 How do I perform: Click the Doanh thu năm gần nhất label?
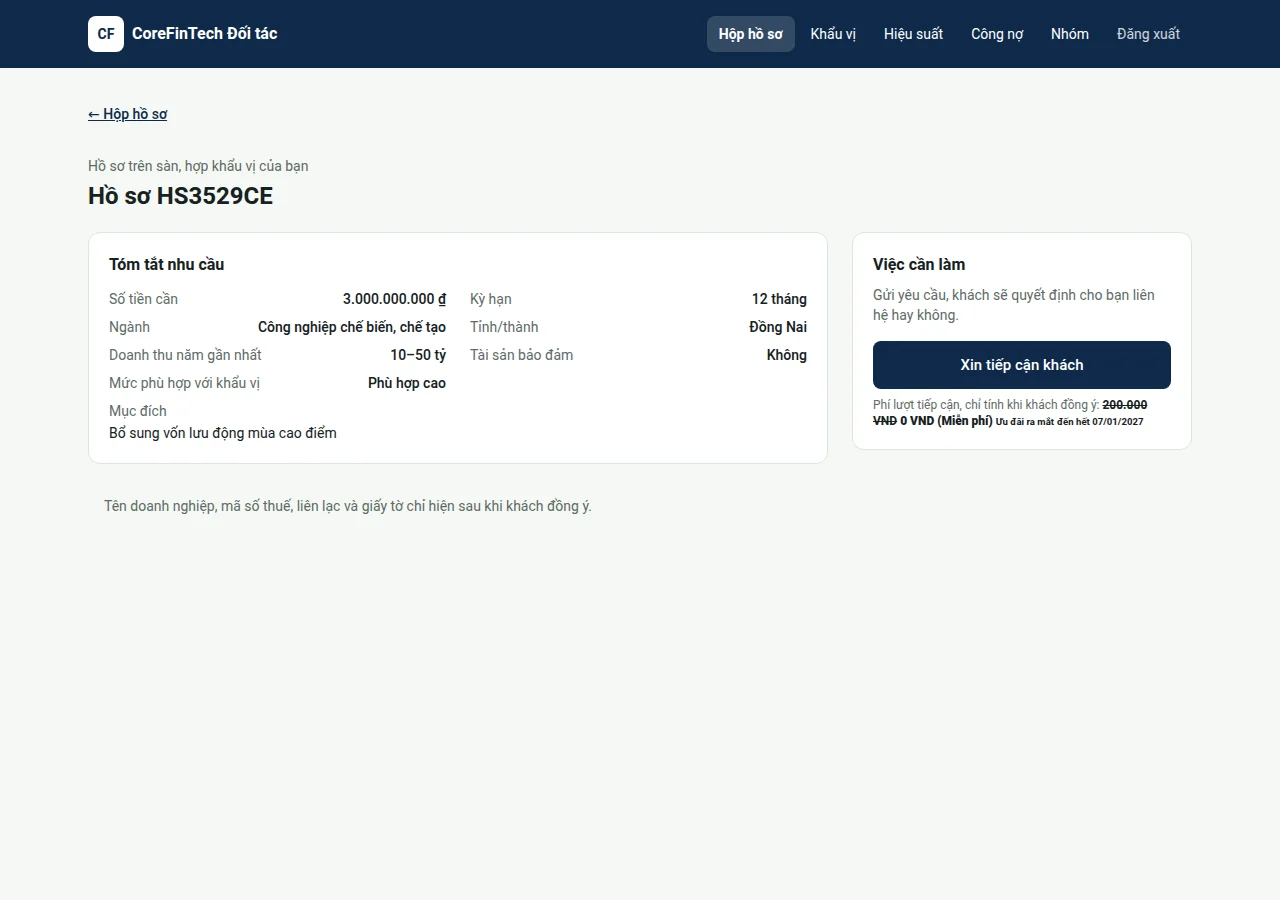pos(185,355)
